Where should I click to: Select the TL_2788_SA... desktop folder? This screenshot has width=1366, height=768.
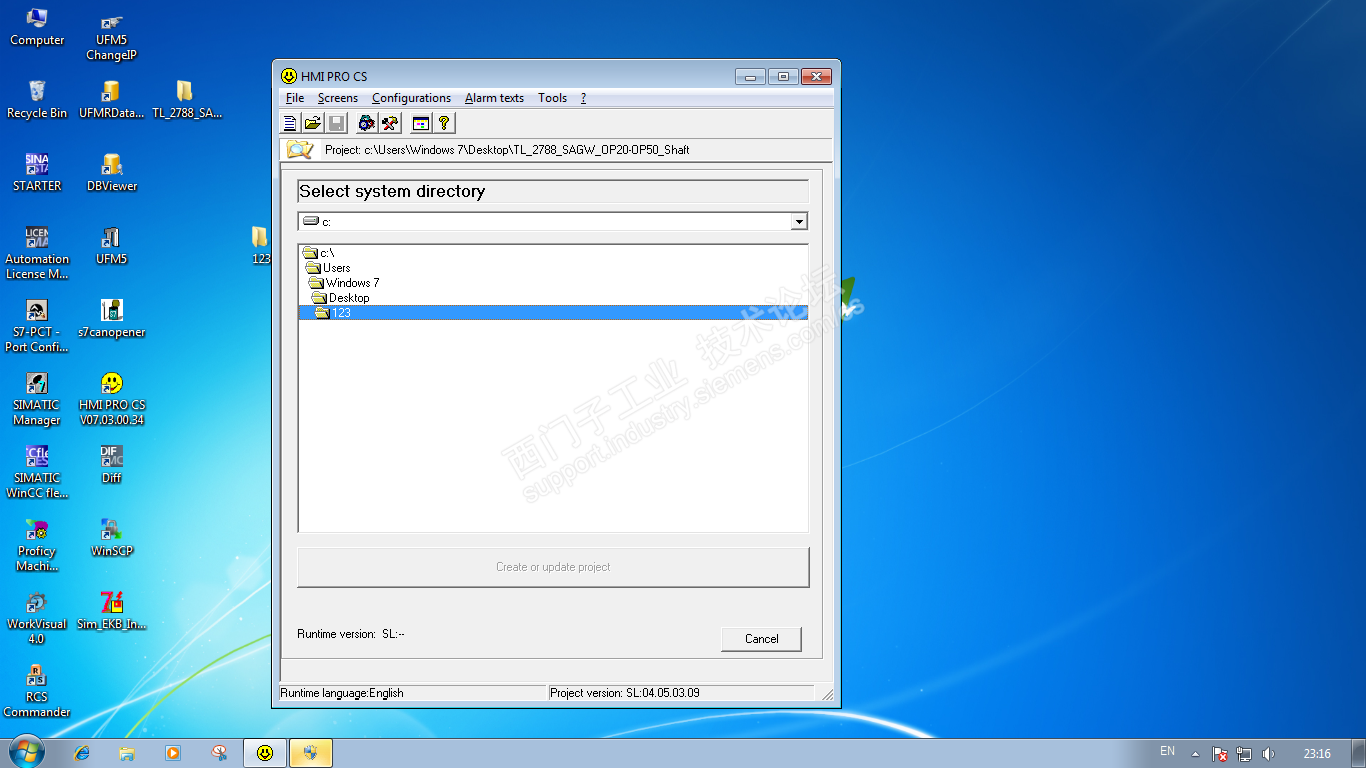[186, 100]
